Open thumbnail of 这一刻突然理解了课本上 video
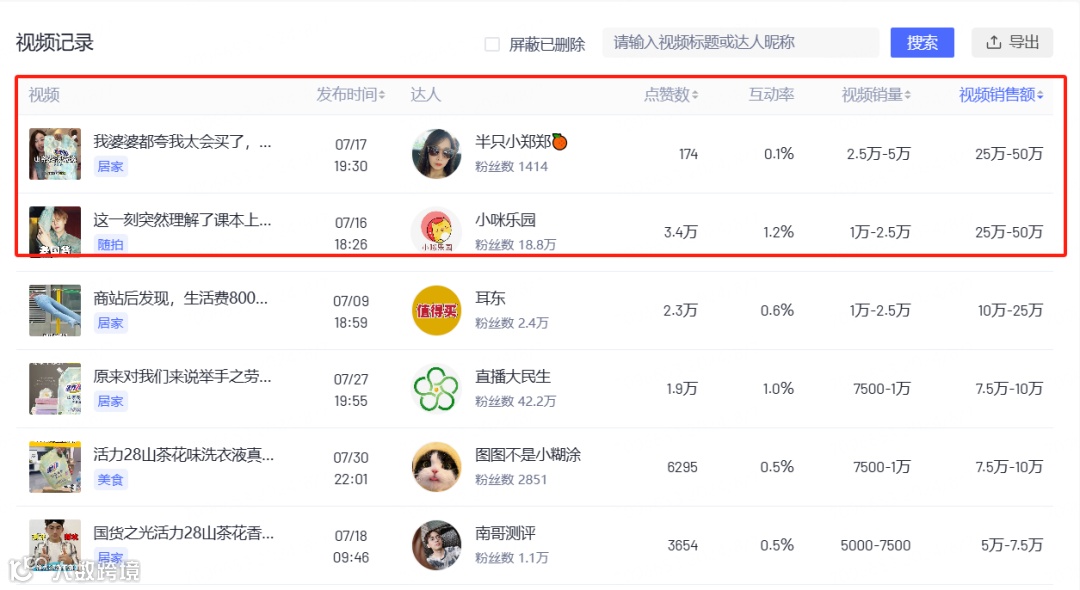Screen dimensions: 1080x590 coord(55,232)
